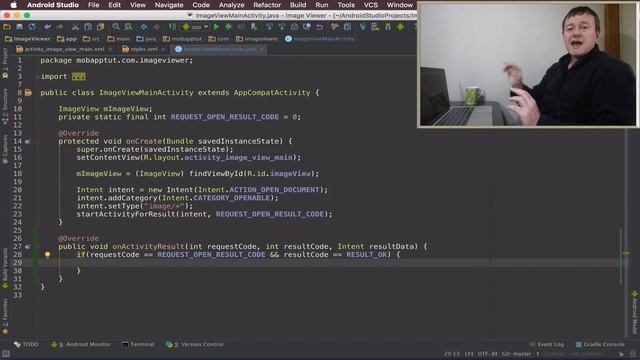Click the Save All toolbar icon
This screenshot has height=360, width=640.
pos(19,27)
